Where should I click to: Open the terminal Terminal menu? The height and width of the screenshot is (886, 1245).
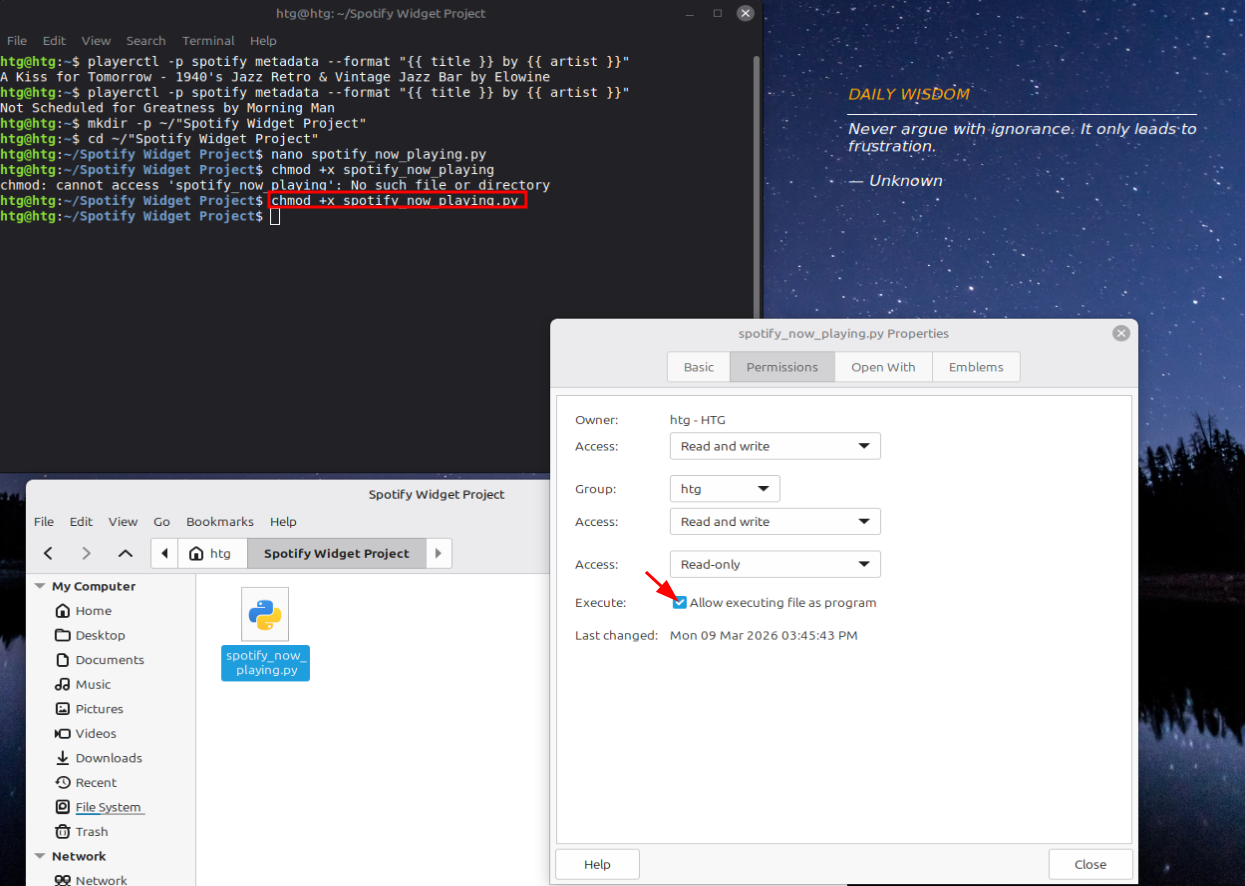click(208, 41)
